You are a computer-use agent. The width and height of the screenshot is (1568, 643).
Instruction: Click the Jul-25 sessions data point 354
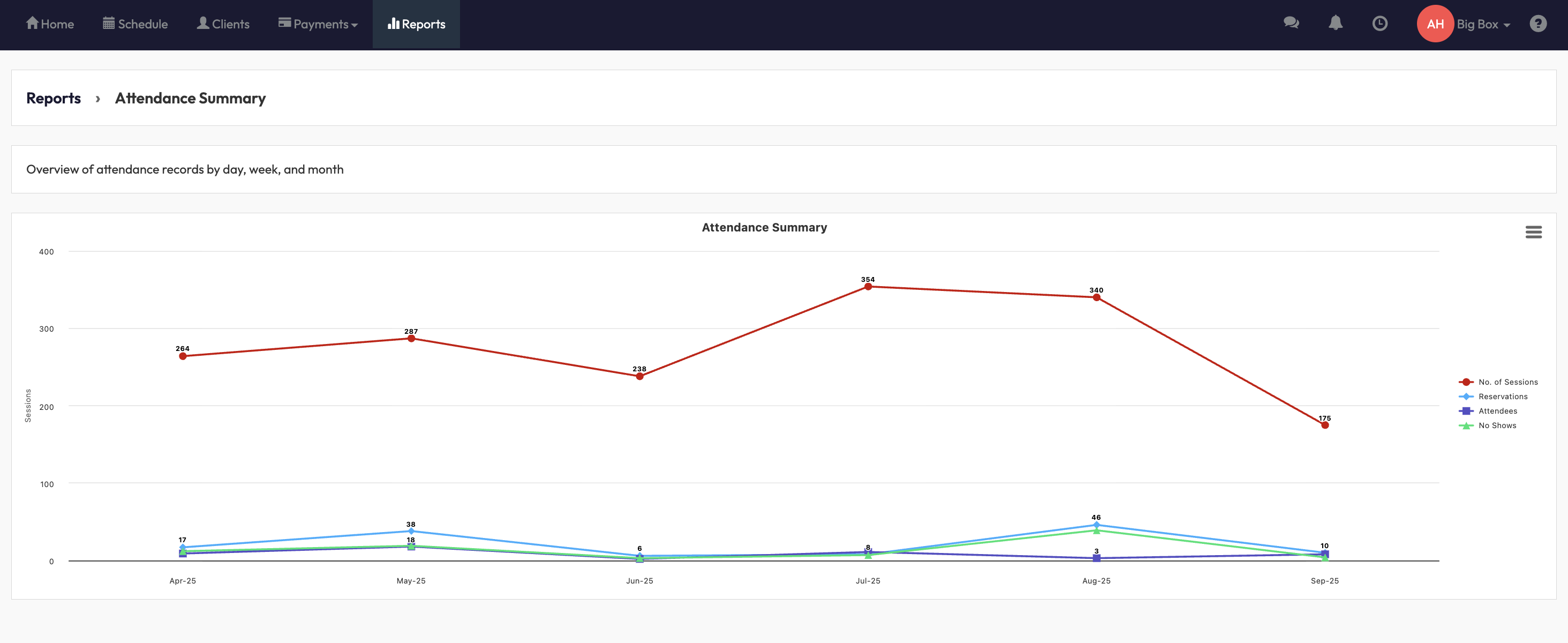pyautogui.click(x=868, y=287)
